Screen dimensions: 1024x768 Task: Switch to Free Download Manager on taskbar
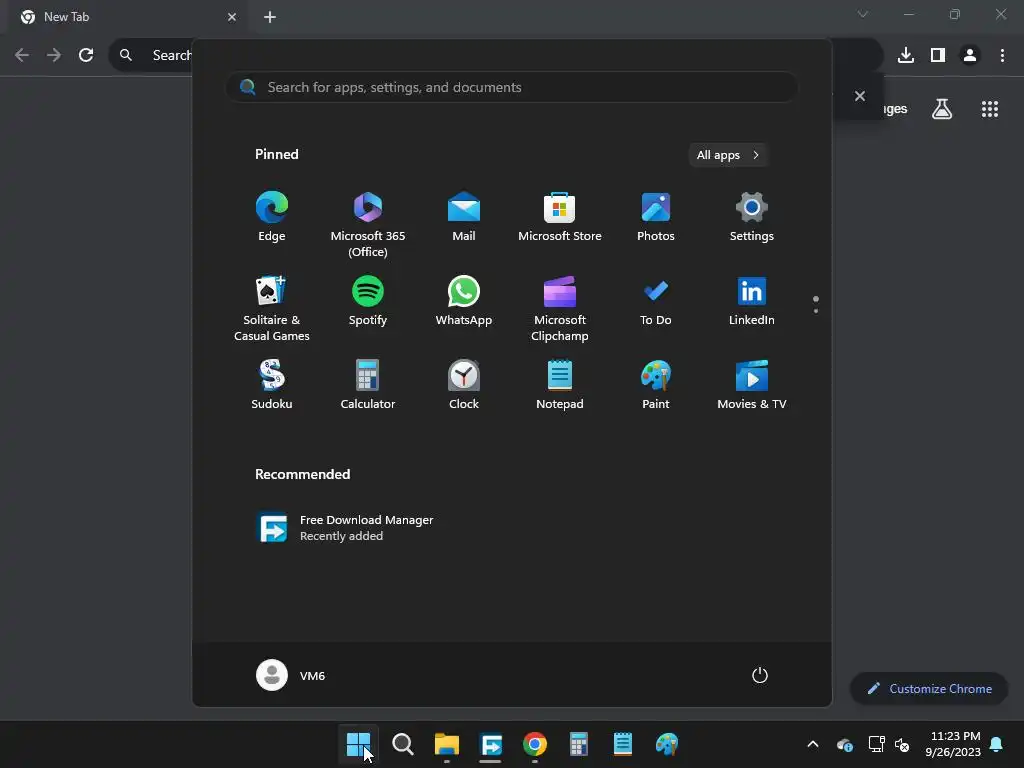[490, 744]
